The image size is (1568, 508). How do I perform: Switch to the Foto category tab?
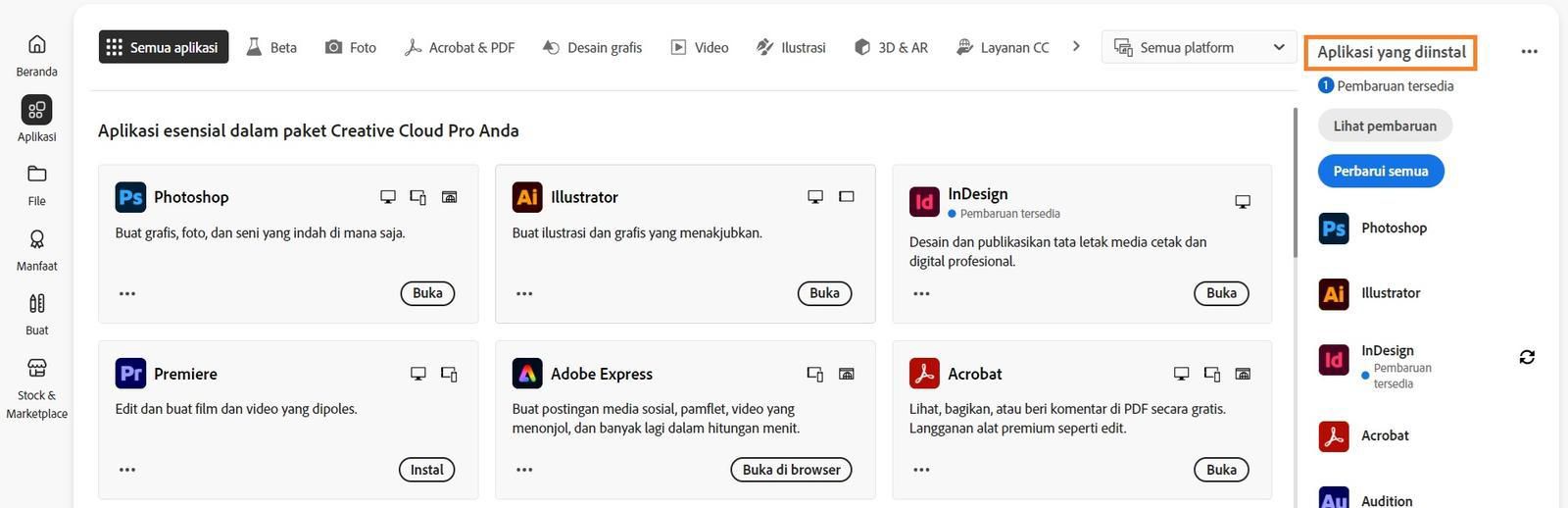click(x=351, y=47)
